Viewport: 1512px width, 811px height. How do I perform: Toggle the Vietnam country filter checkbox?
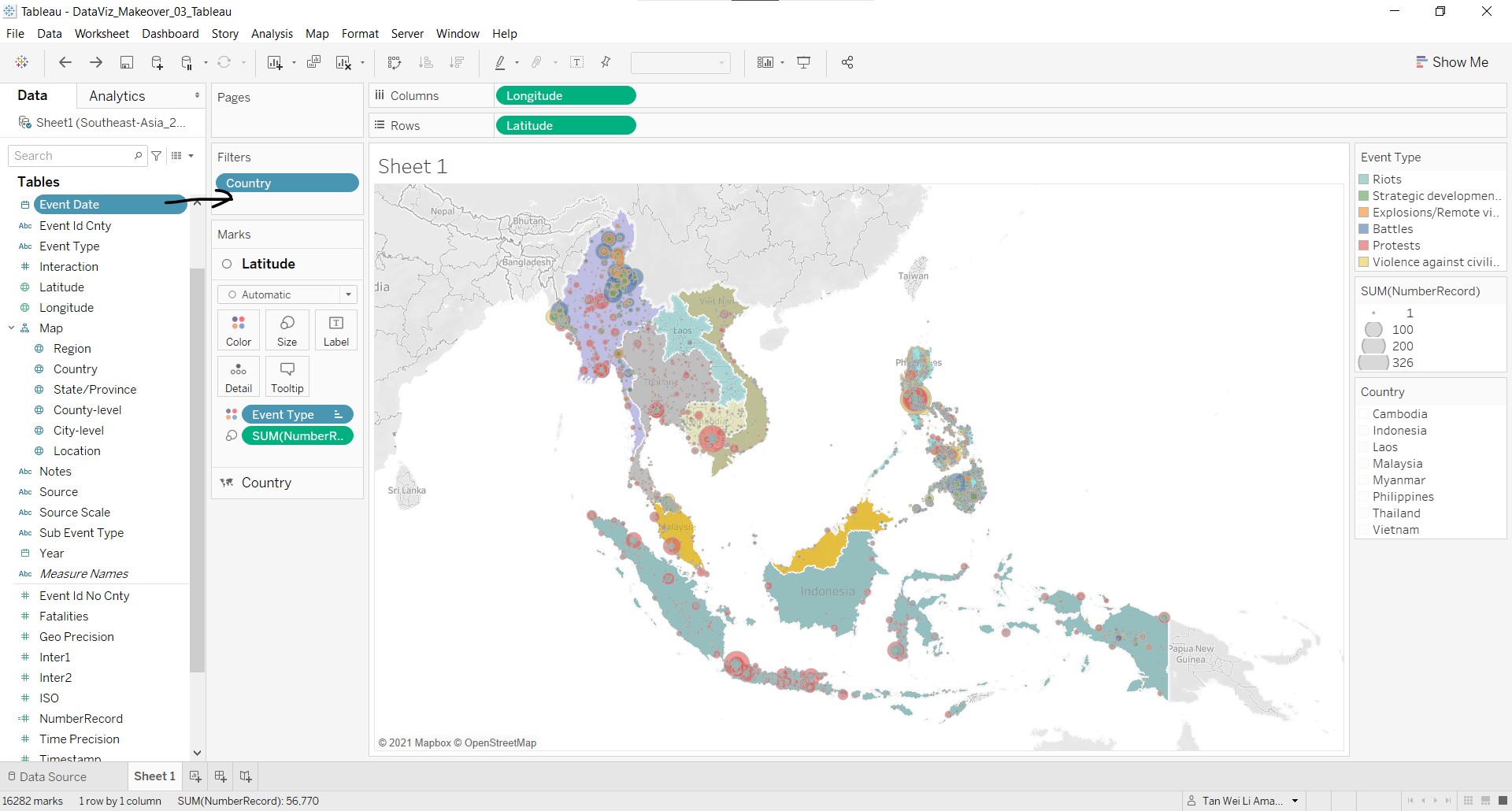[1364, 530]
